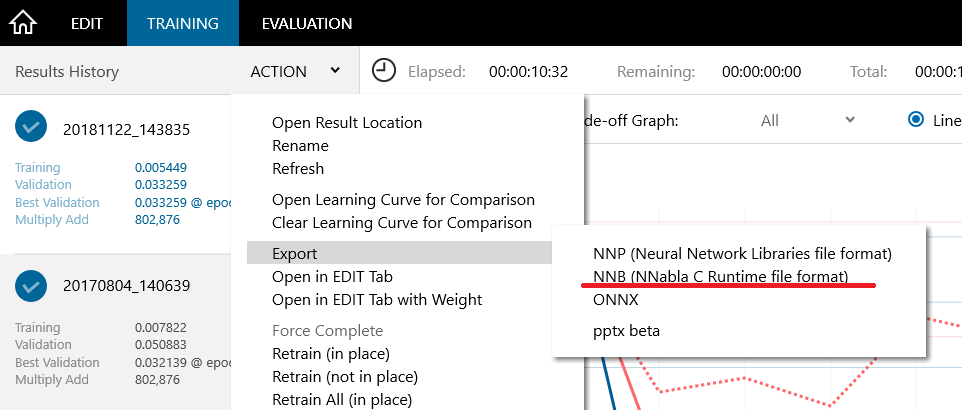Click checkmark icon for result 20170804_140639
962x410 pixels.
[x=32, y=285]
